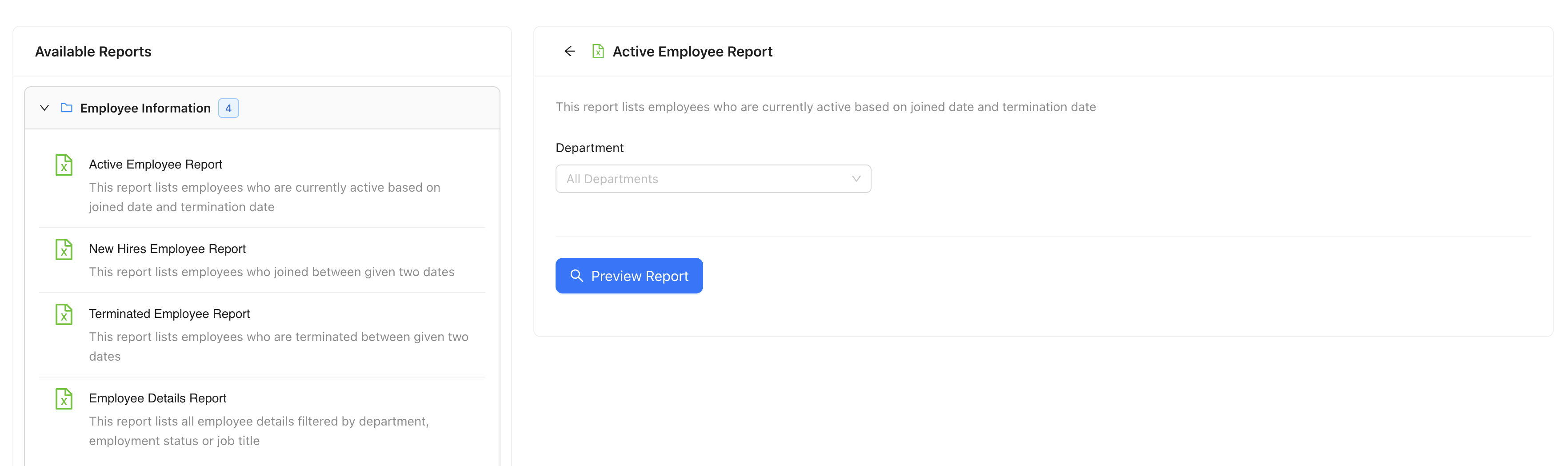This screenshot has width=1568, height=466.
Task: Click the search icon inside Preview Report button
Action: 576,275
